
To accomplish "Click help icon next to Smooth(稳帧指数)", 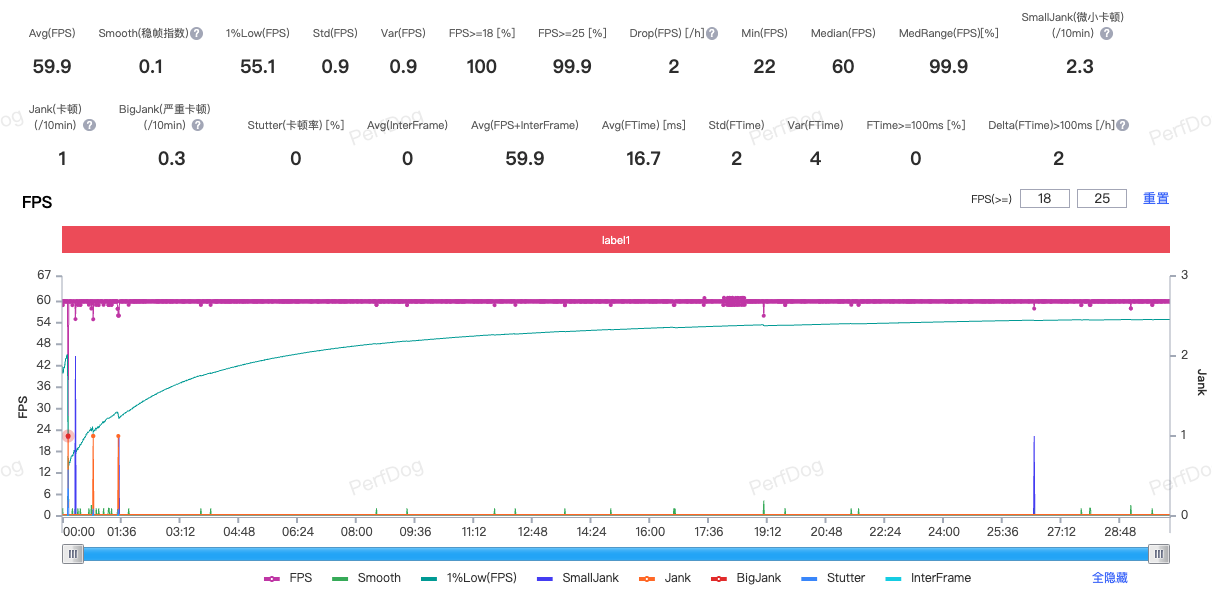I will (x=197, y=34).
